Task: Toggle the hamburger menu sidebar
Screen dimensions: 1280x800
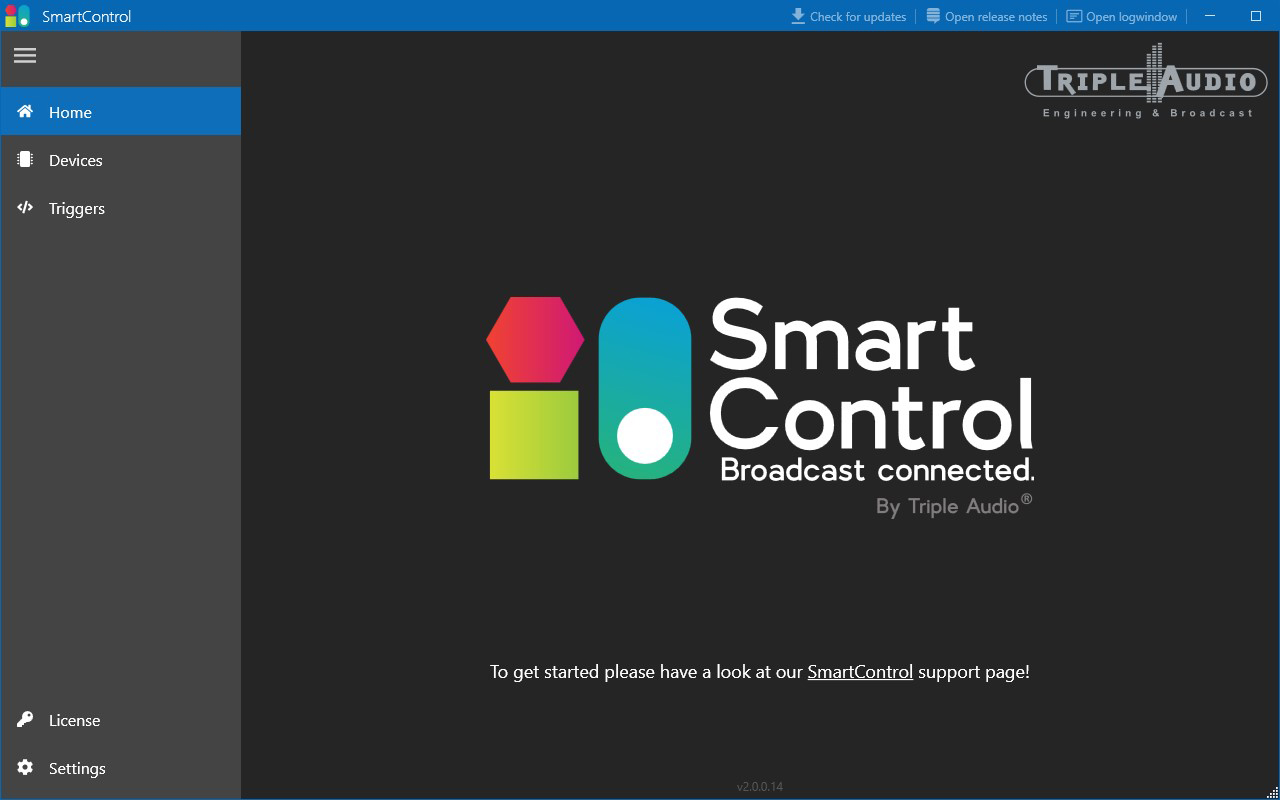Action: 25,55
